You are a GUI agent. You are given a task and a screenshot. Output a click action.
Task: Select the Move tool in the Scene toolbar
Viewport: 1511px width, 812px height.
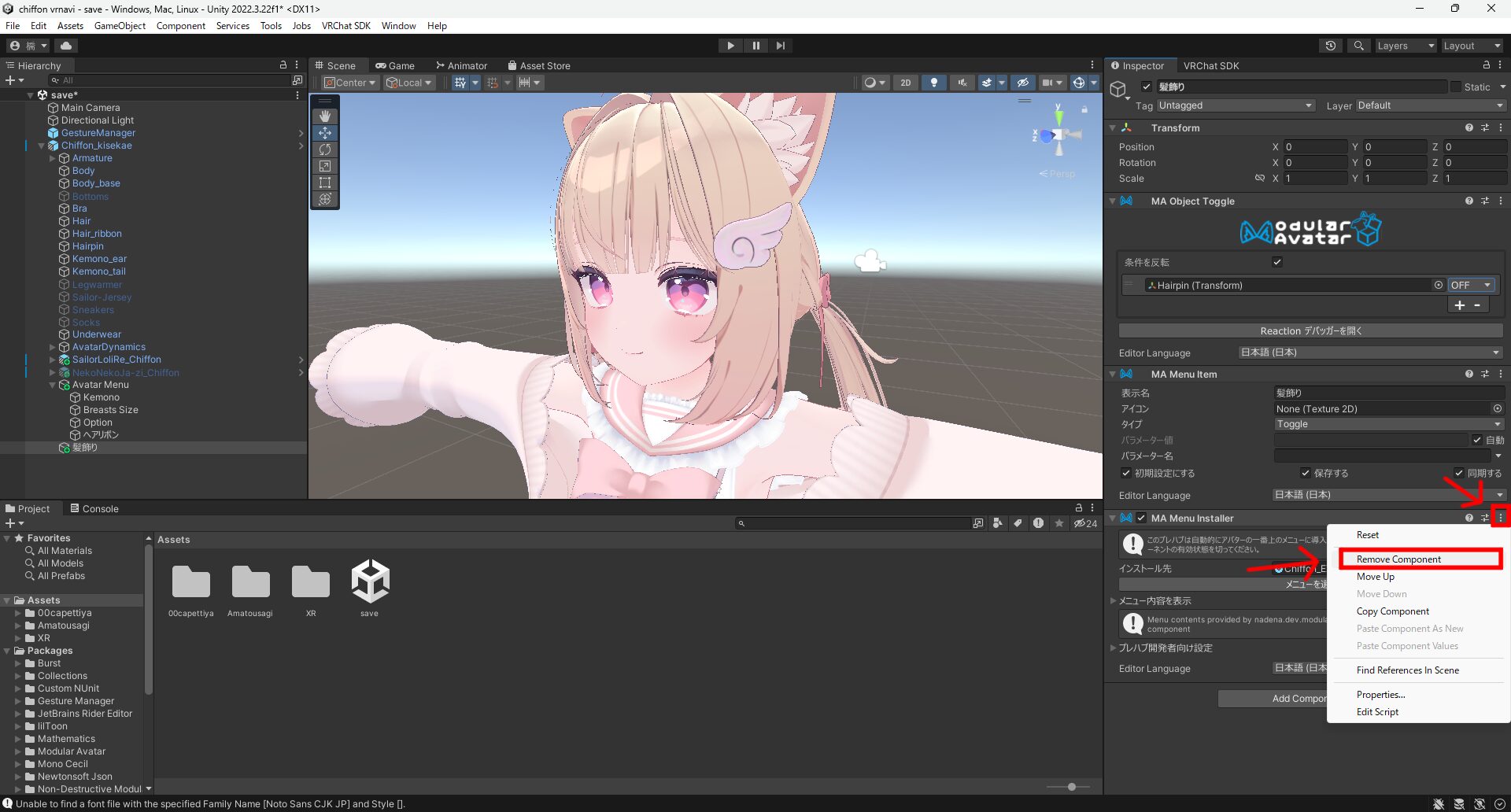coord(325,133)
